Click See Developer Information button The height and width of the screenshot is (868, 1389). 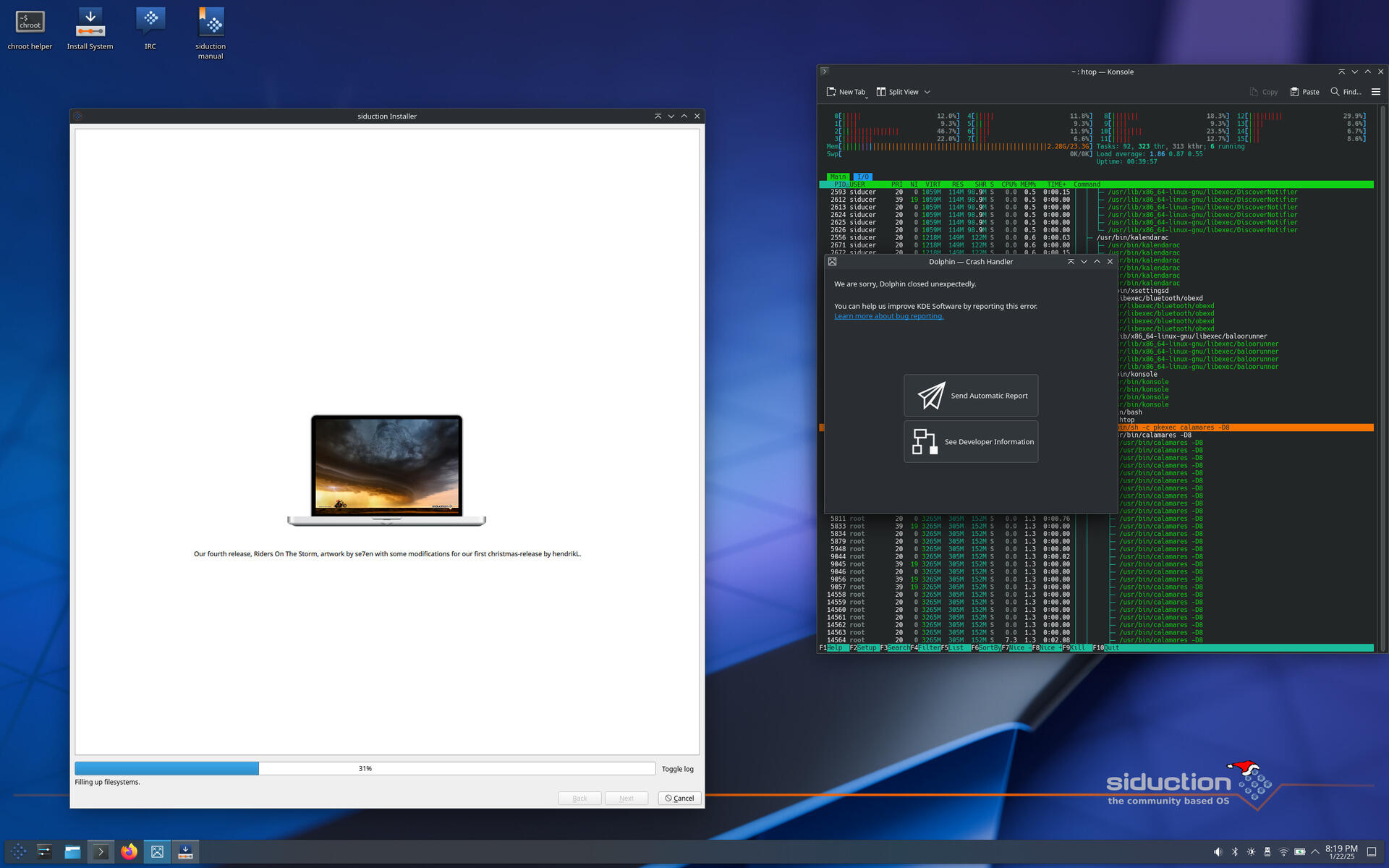pos(971,441)
